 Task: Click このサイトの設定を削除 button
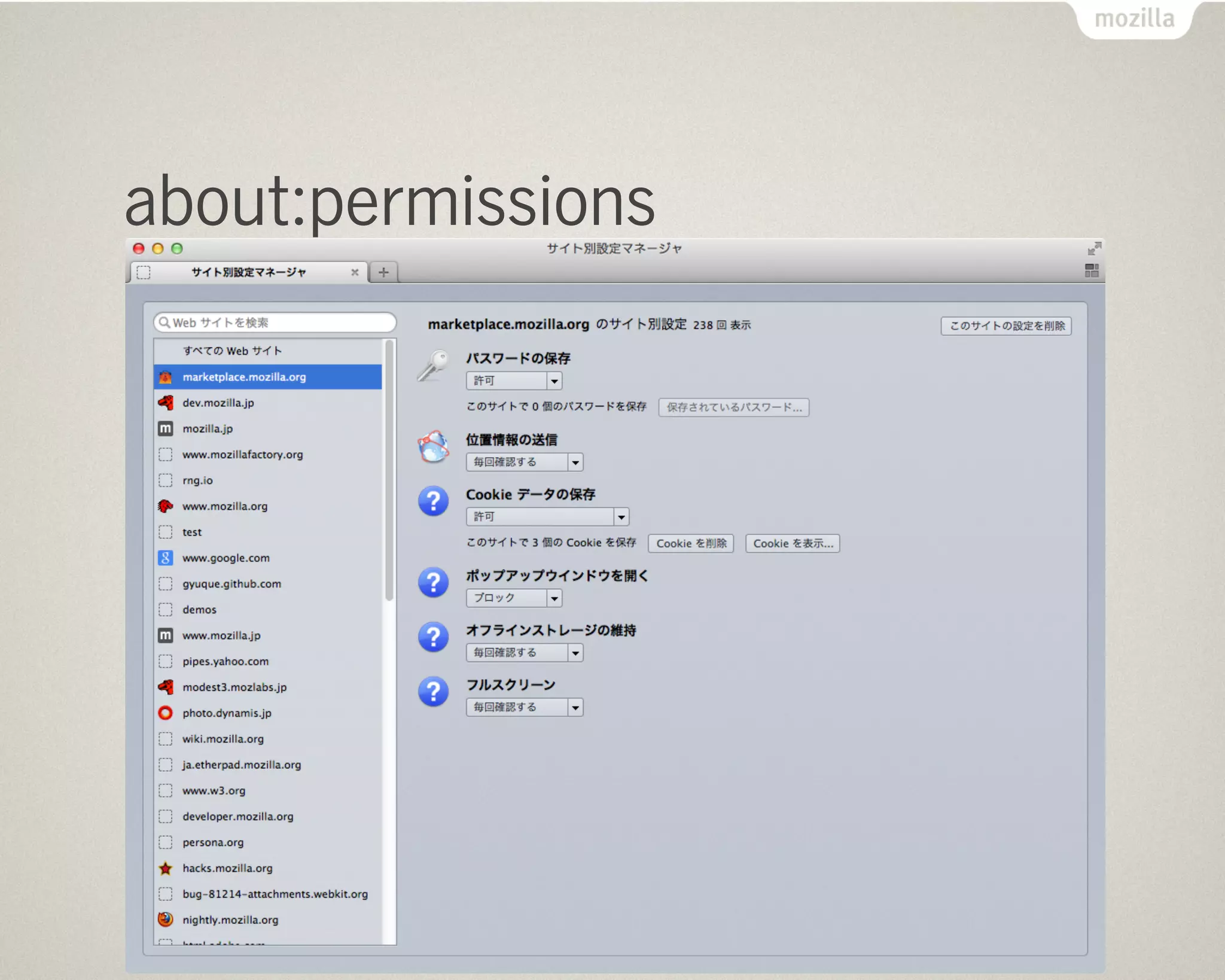1006,325
